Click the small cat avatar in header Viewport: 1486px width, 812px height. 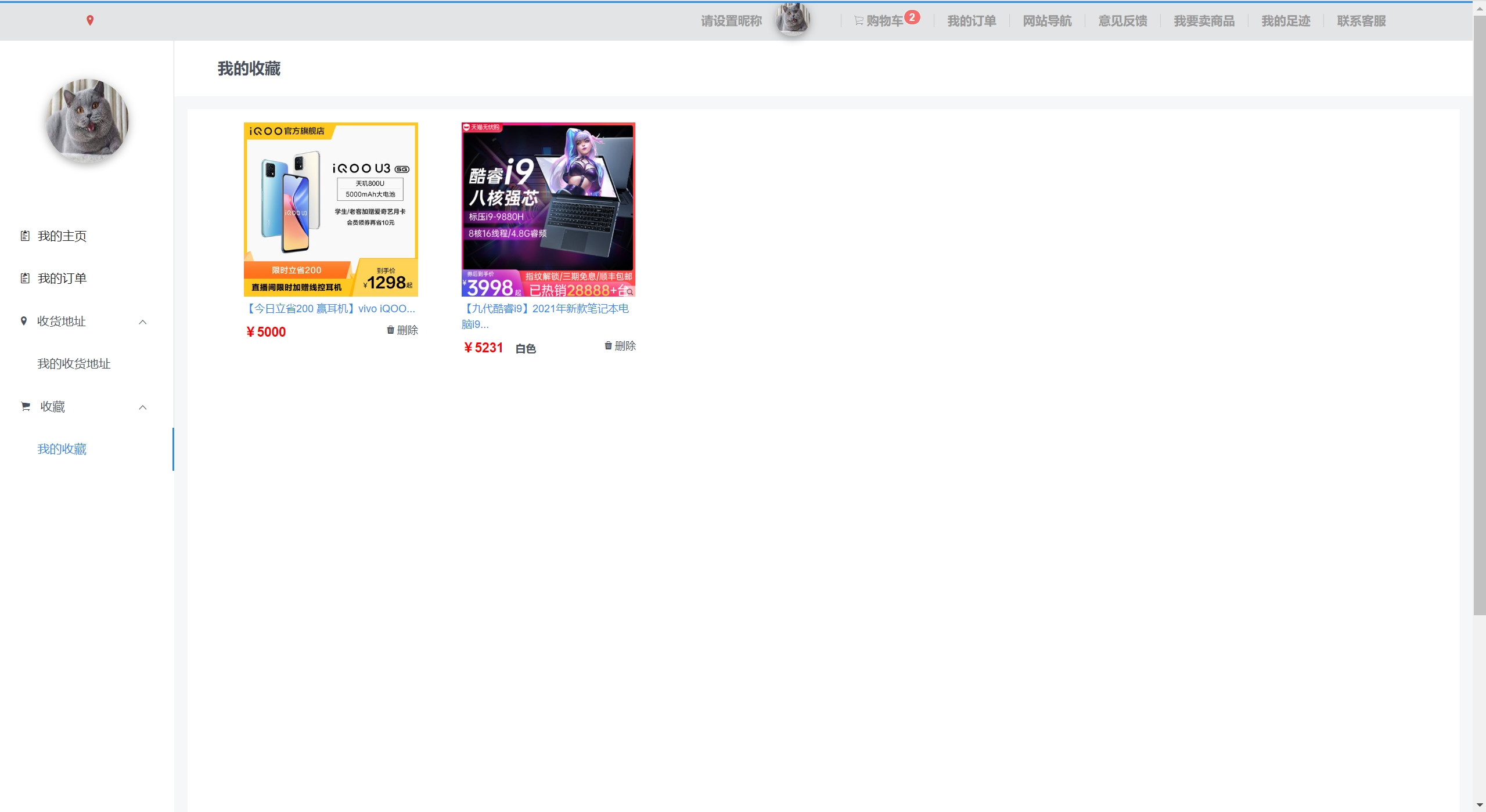(x=793, y=19)
